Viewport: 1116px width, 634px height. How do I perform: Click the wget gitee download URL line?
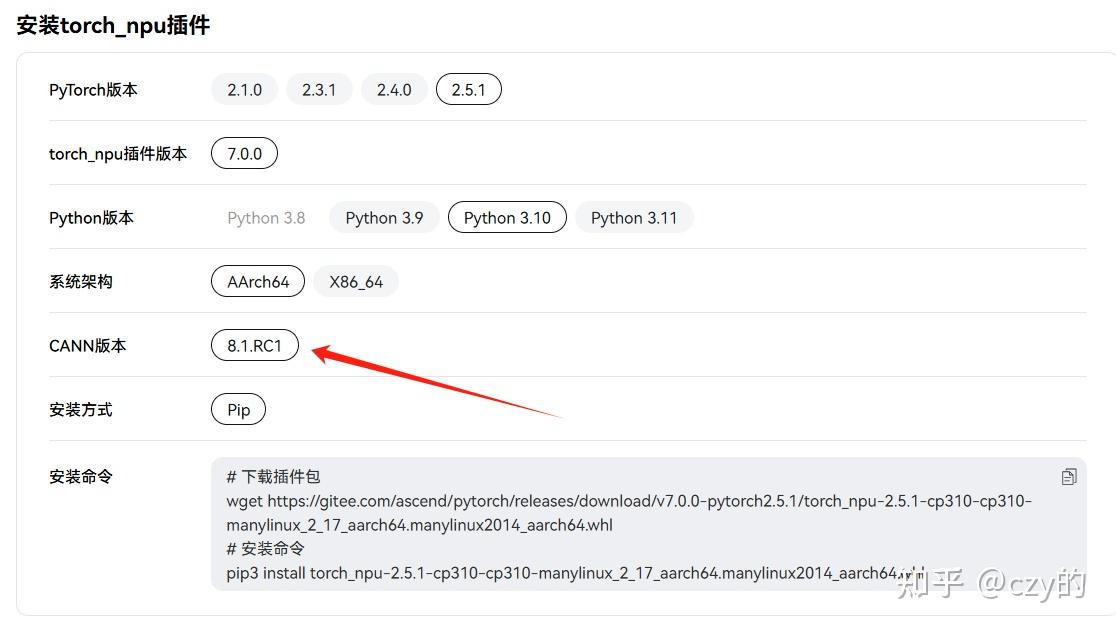coord(629,501)
